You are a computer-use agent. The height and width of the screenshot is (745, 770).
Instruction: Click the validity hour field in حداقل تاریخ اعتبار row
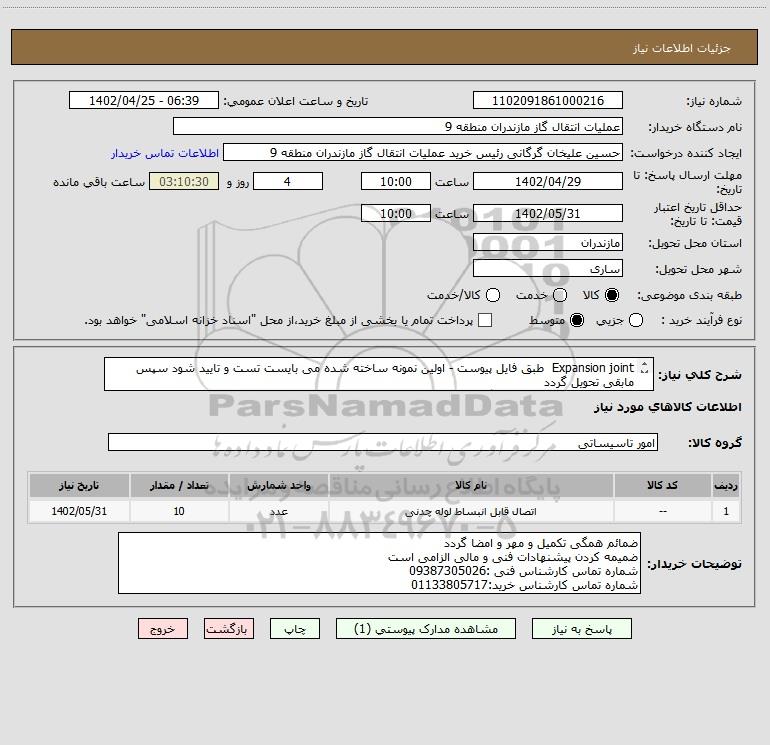click(x=396, y=214)
